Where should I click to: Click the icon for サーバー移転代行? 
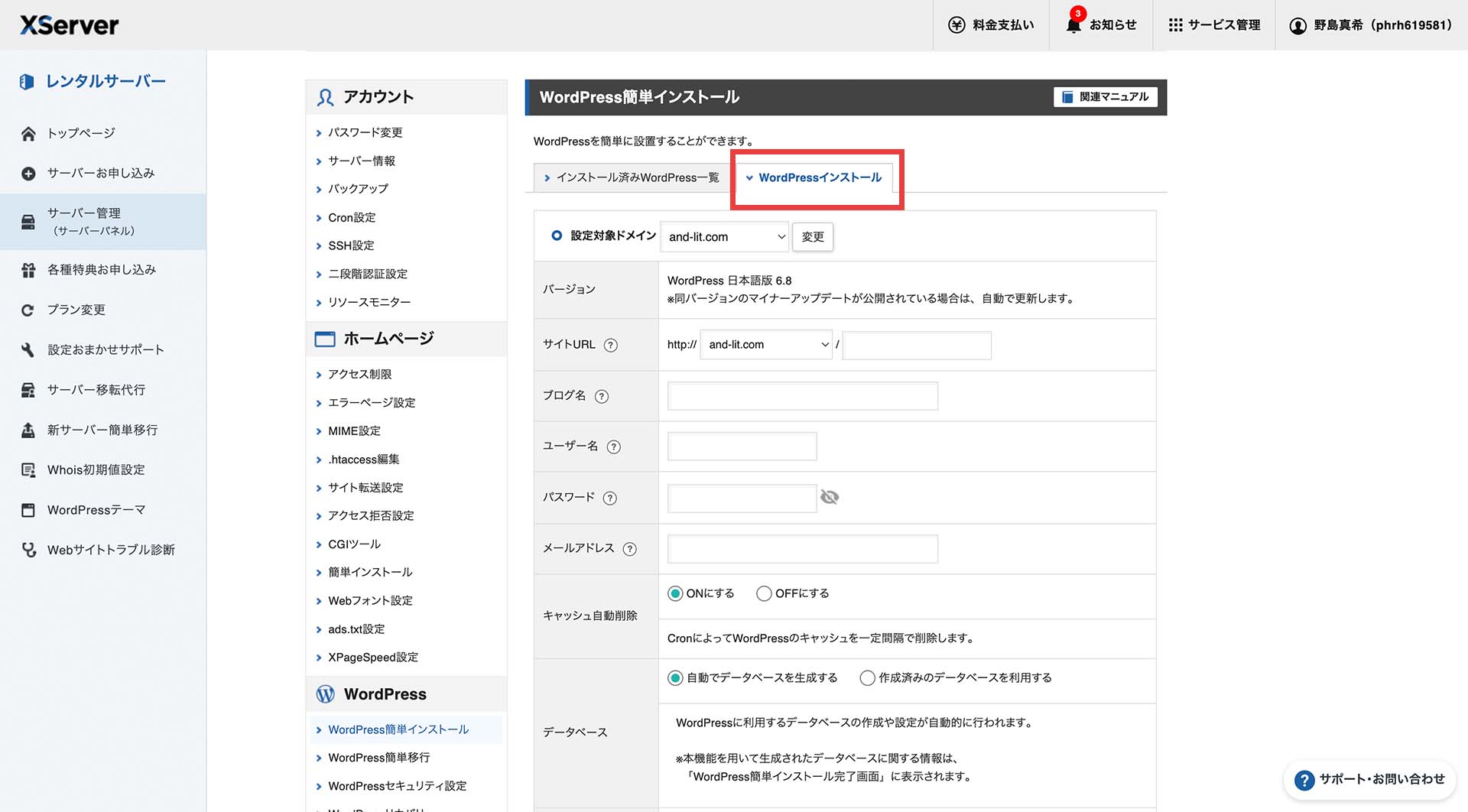(28, 390)
